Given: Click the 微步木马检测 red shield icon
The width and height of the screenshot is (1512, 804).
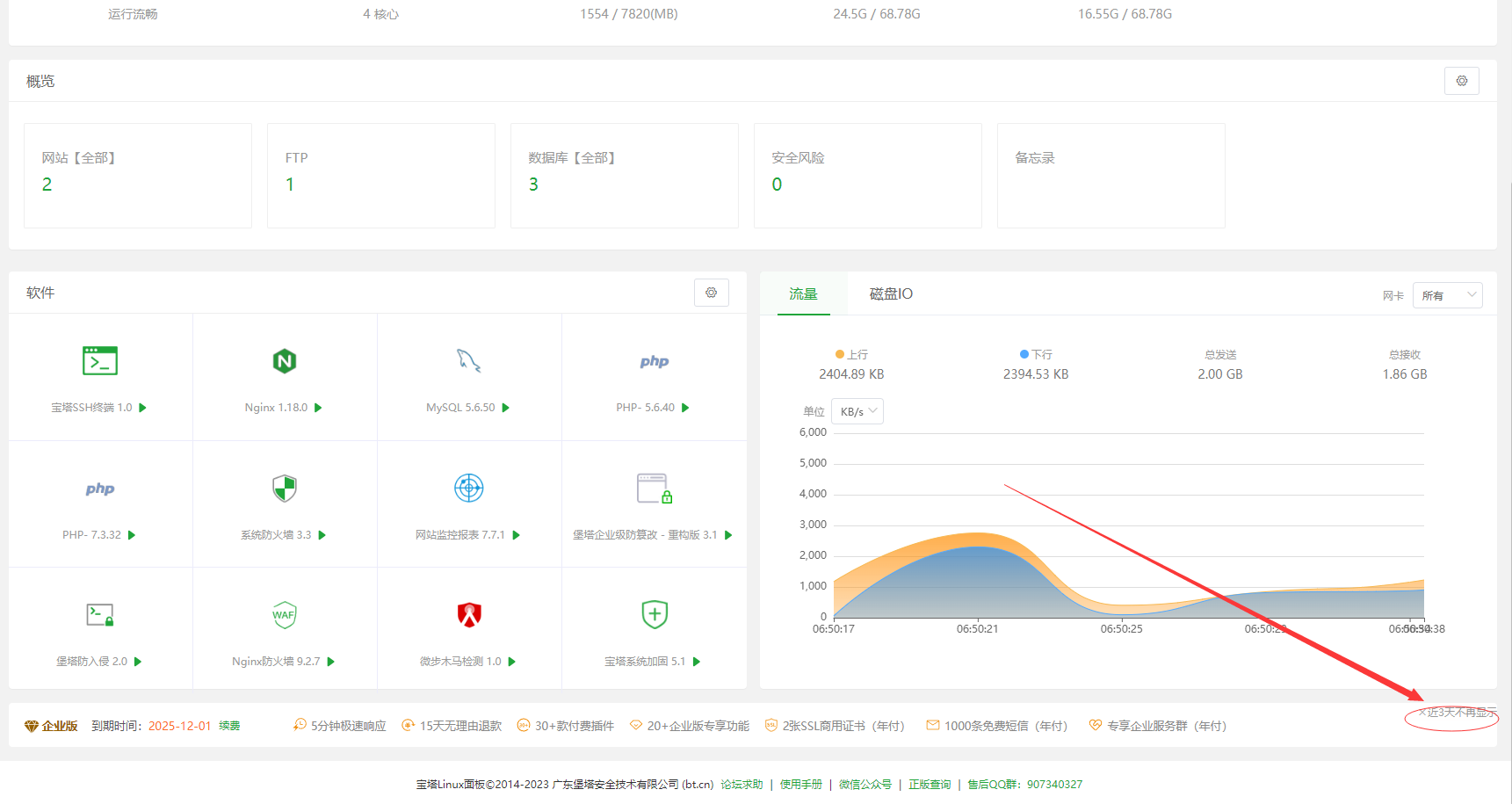Looking at the screenshot, I should [469, 614].
